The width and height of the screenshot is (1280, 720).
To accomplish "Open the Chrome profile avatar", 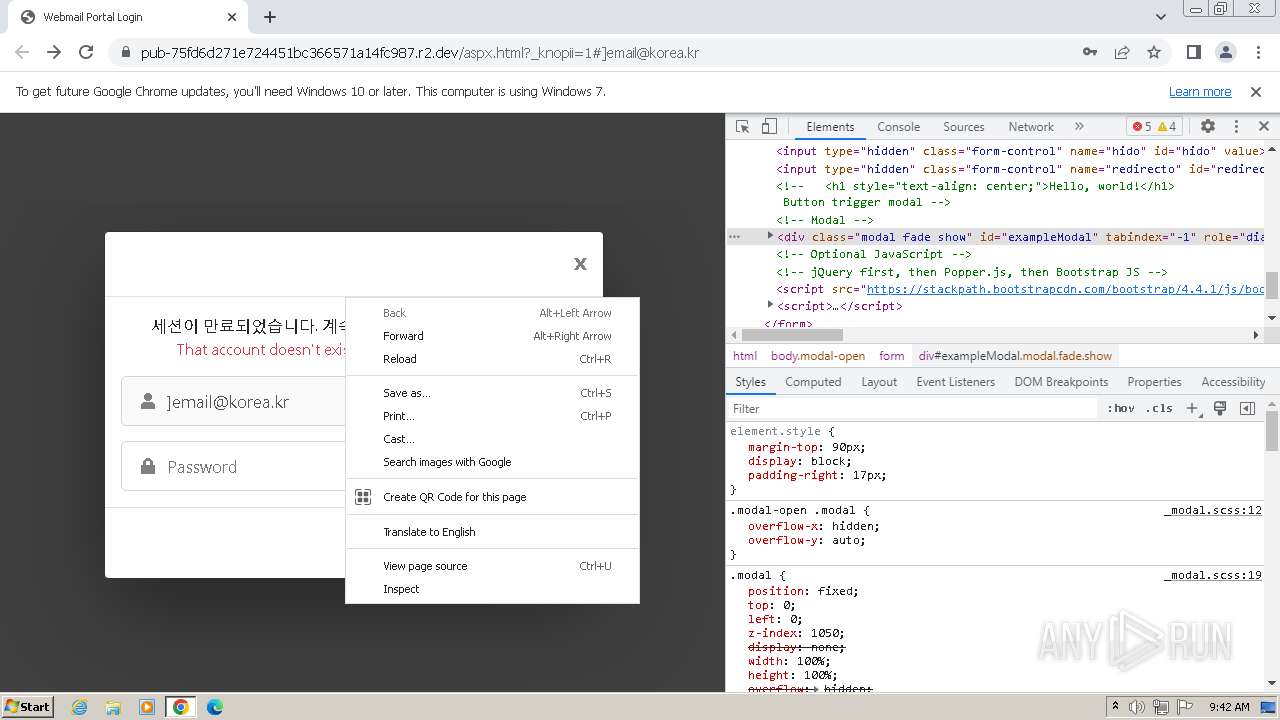I will click(1225, 52).
